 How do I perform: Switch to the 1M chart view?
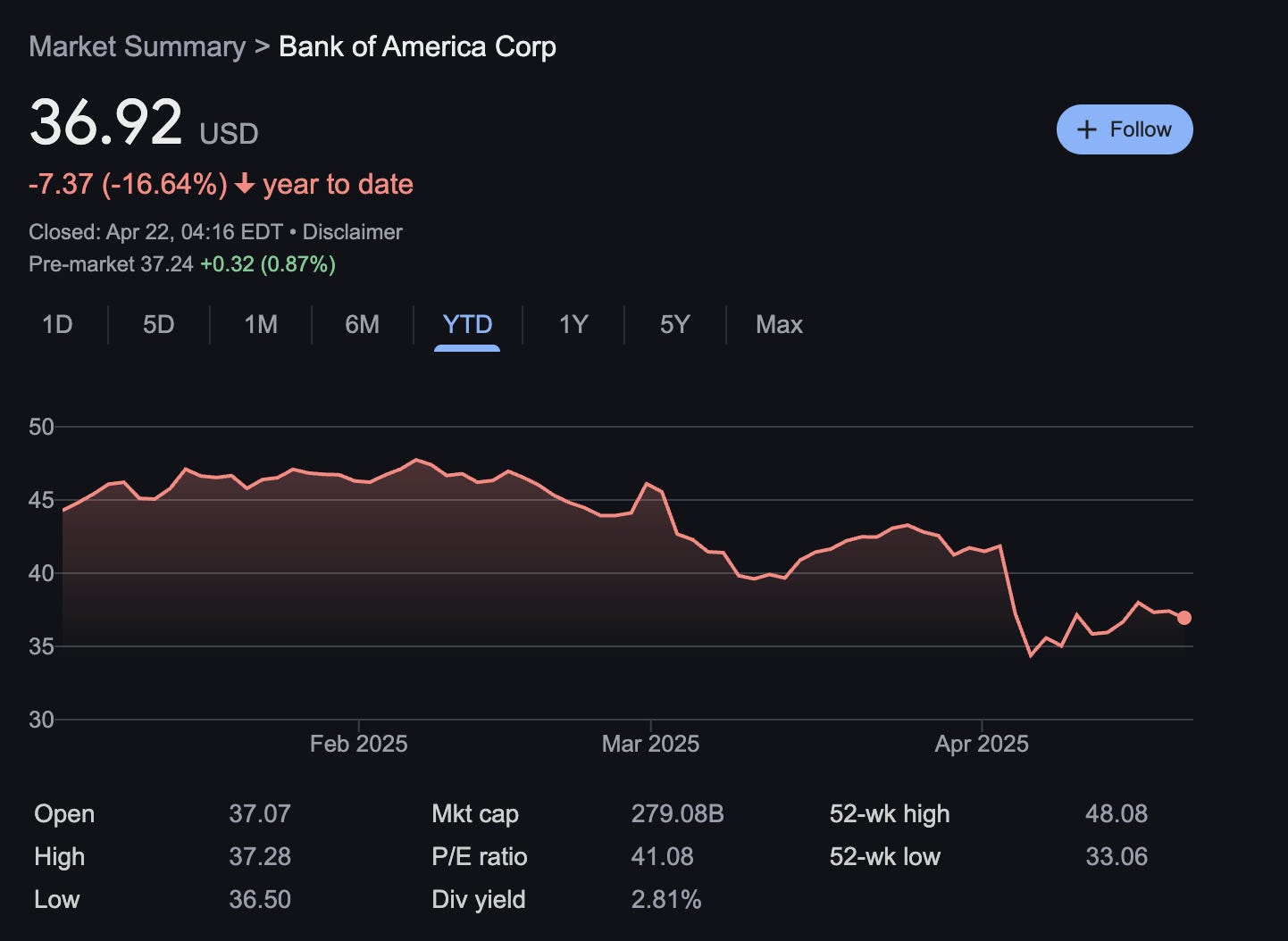(260, 325)
